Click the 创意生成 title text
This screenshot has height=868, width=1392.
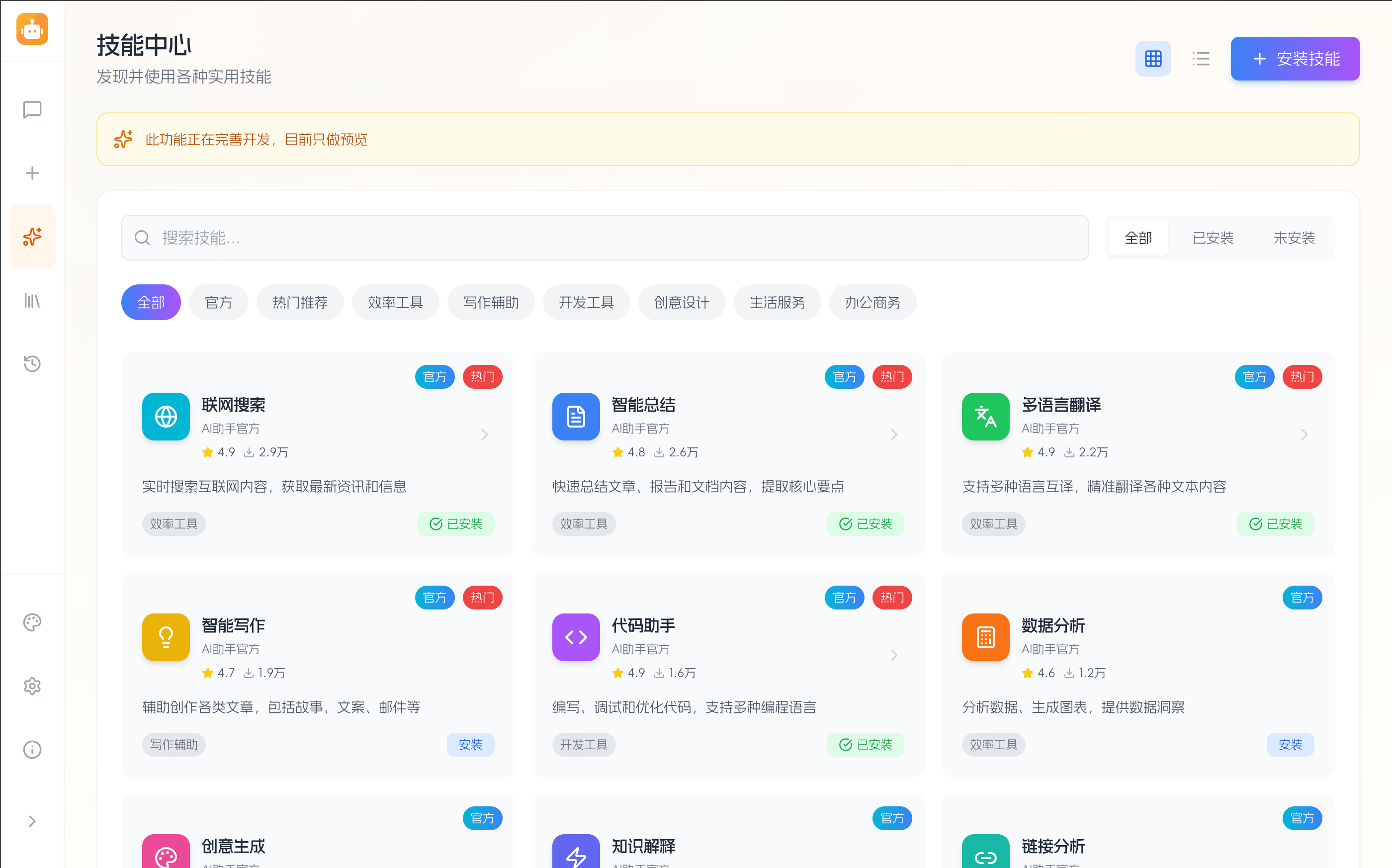click(234, 846)
